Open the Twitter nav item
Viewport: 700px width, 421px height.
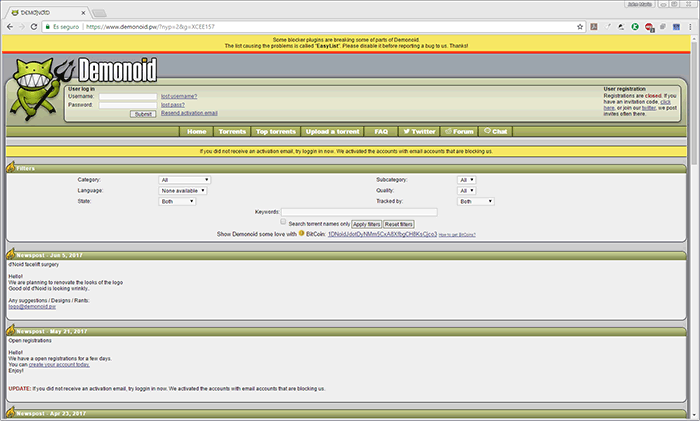(x=419, y=131)
